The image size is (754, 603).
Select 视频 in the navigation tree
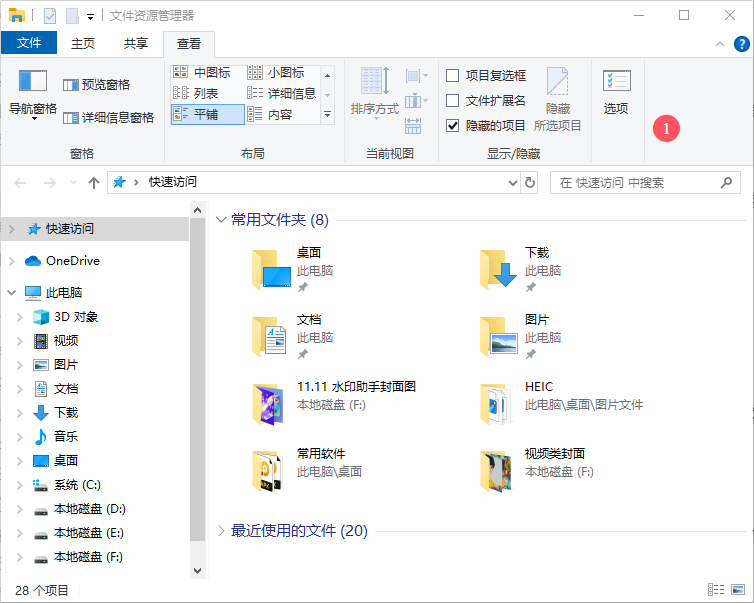point(66,340)
